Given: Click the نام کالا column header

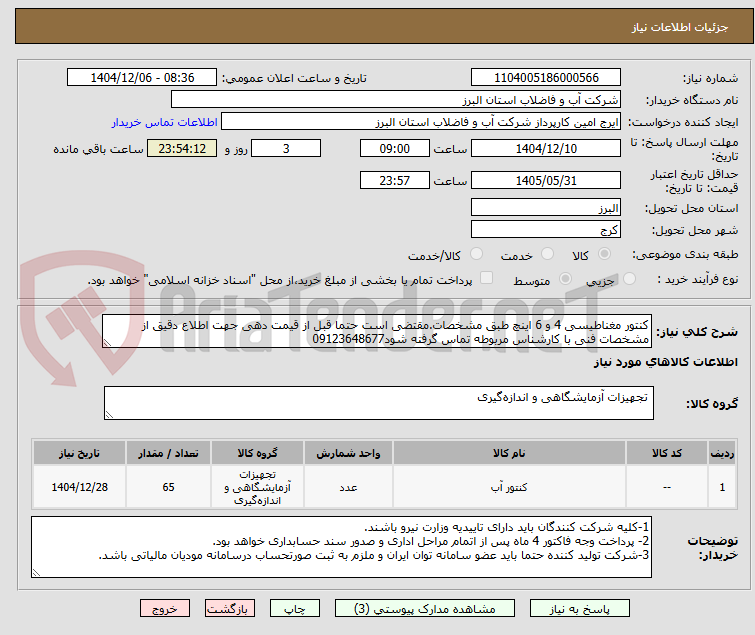Looking at the screenshot, I should 509,453.
